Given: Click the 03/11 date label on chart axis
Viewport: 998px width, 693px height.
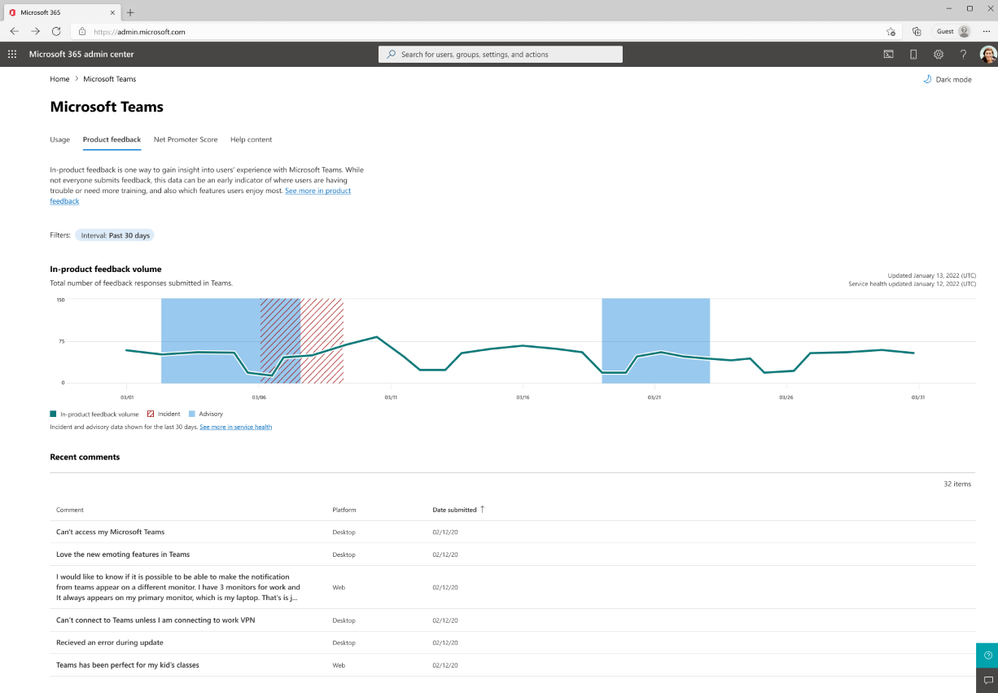Looking at the screenshot, I should [391, 397].
